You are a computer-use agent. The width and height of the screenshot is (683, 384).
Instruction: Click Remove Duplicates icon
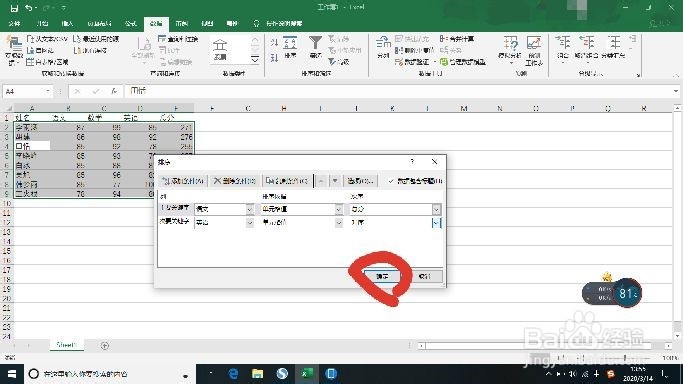coord(399,51)
